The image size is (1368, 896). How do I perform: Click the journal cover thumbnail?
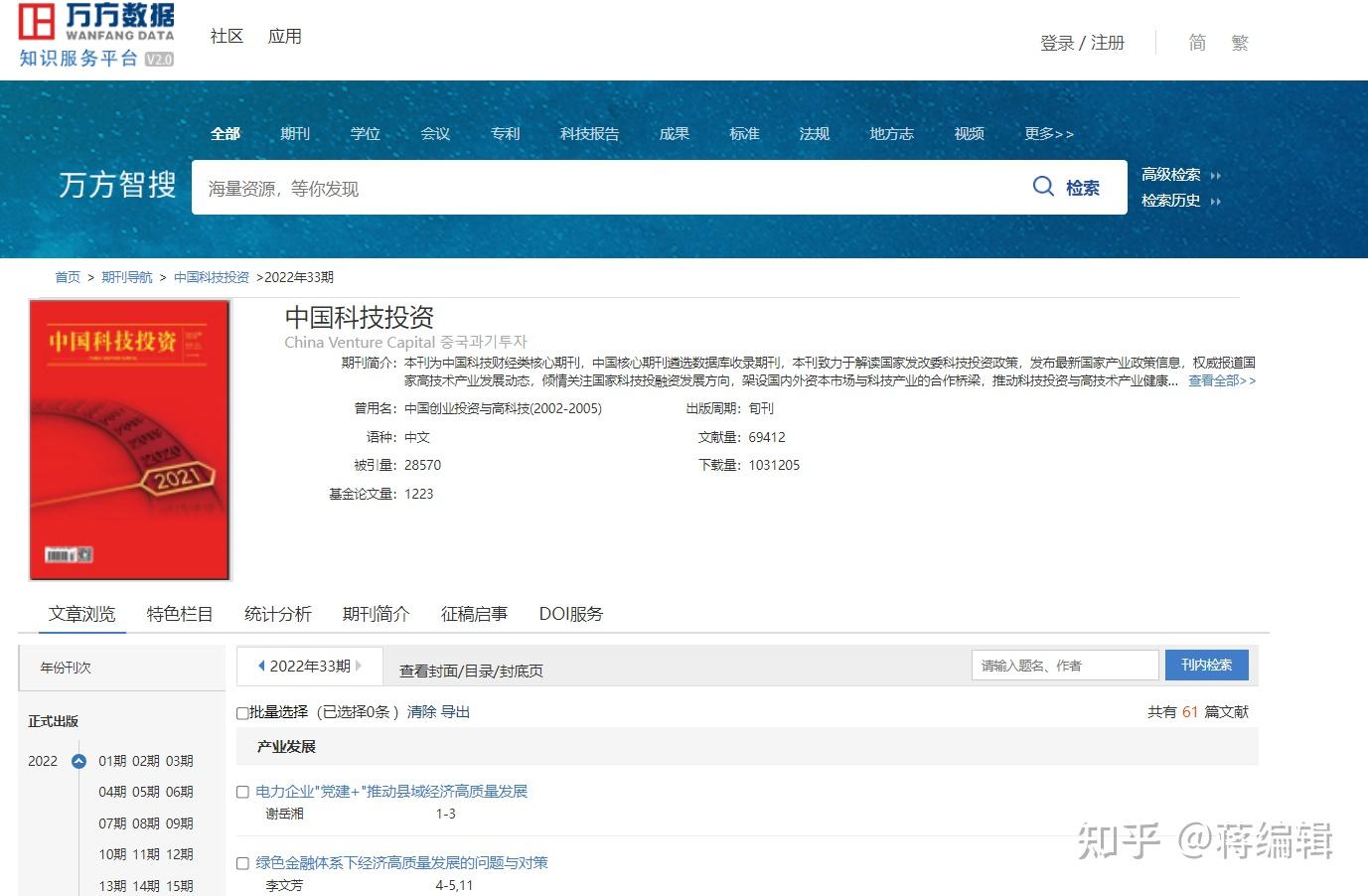tap(130, 440)
